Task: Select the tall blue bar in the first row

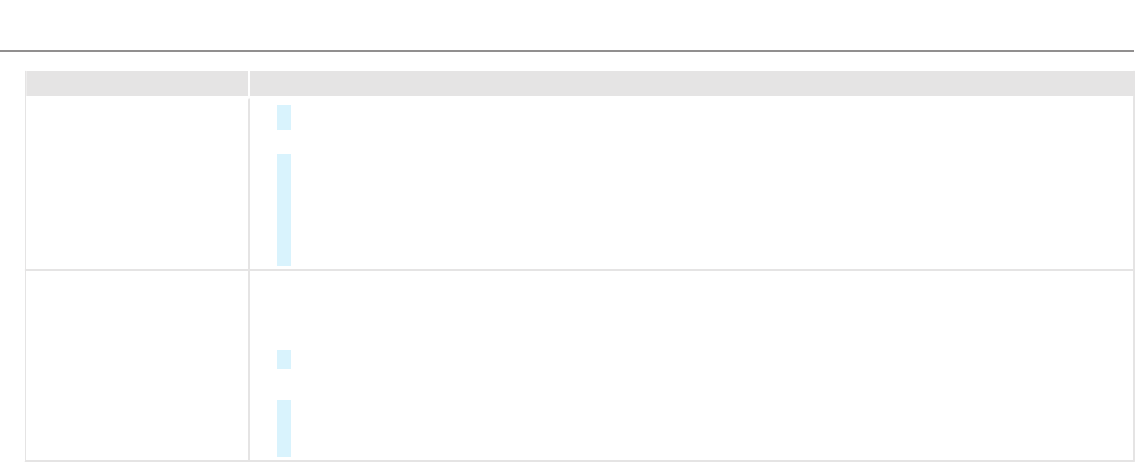Action: [284, 209]
